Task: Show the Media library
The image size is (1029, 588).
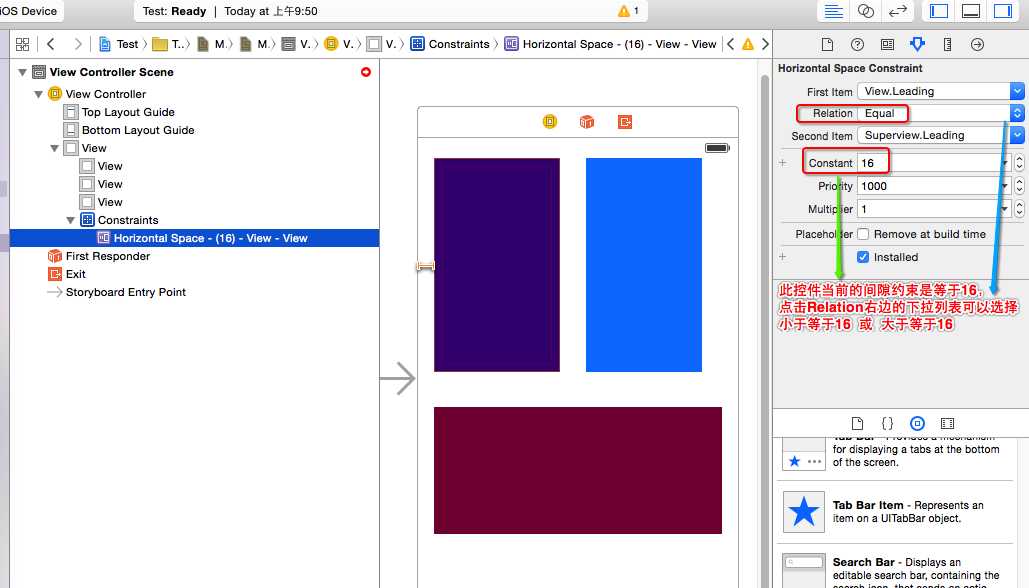Action: click(948, 423)
